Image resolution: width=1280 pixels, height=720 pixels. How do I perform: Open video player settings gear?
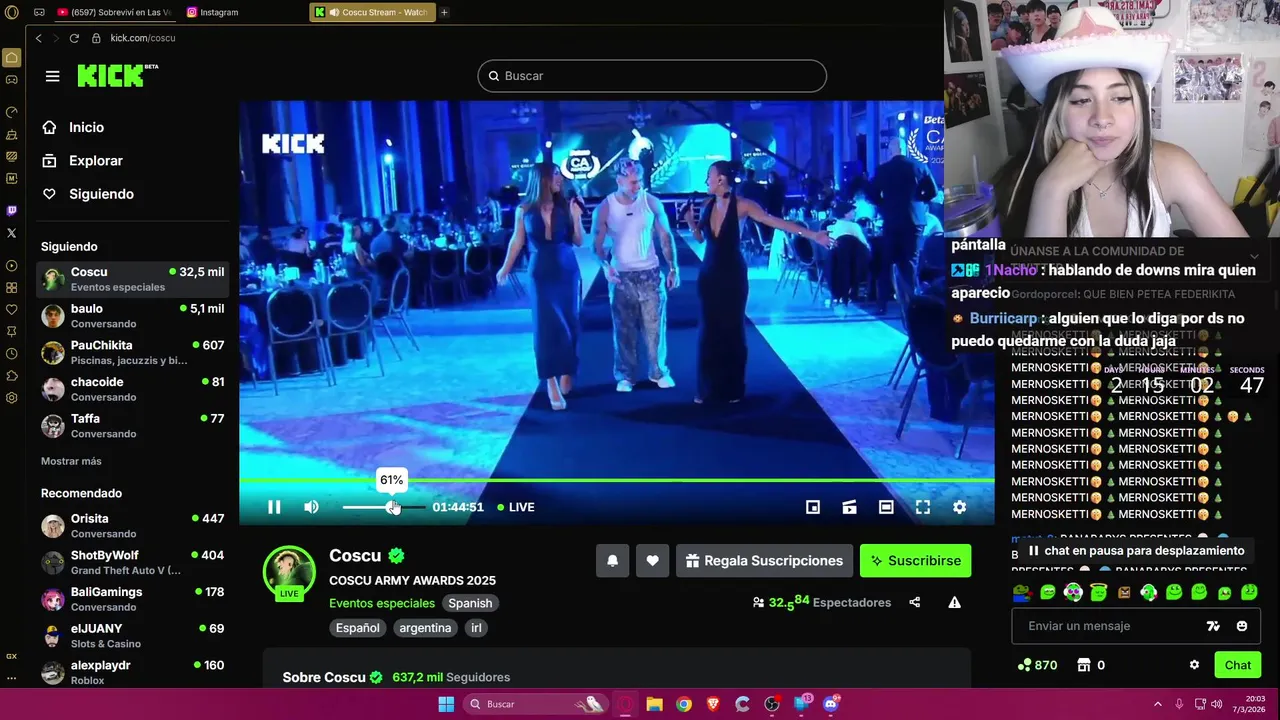(959, 507)
